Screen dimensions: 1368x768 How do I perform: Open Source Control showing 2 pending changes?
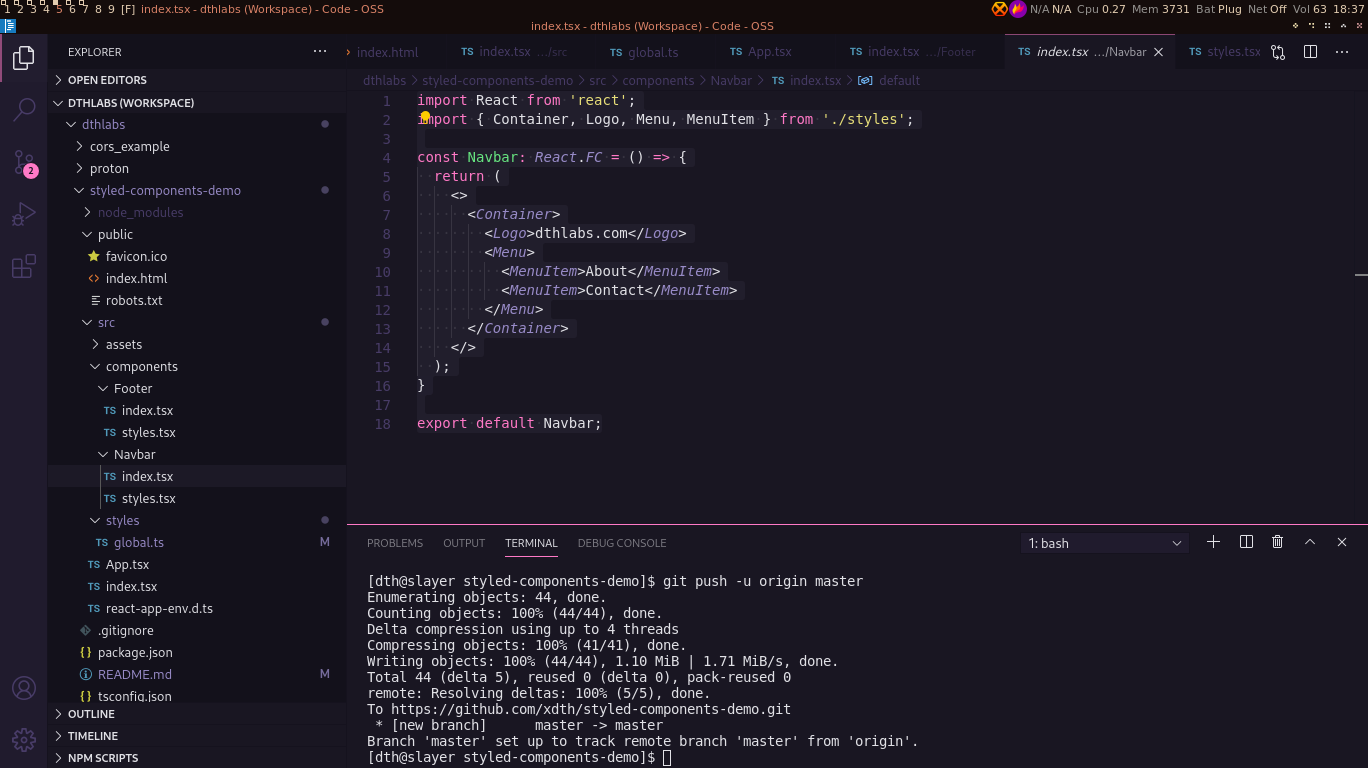(23, 162)
